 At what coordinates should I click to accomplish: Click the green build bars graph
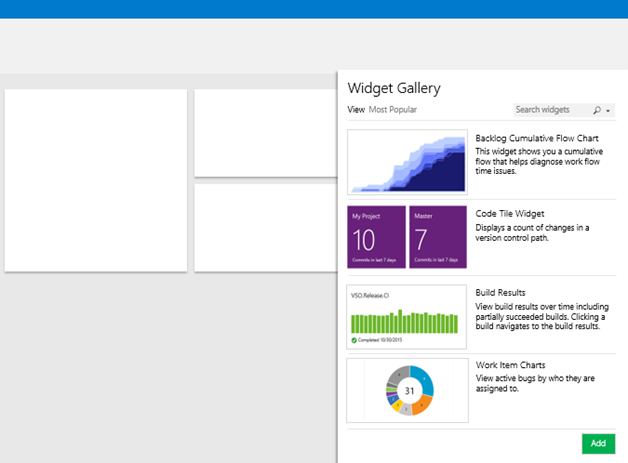(x=405, y=322)
